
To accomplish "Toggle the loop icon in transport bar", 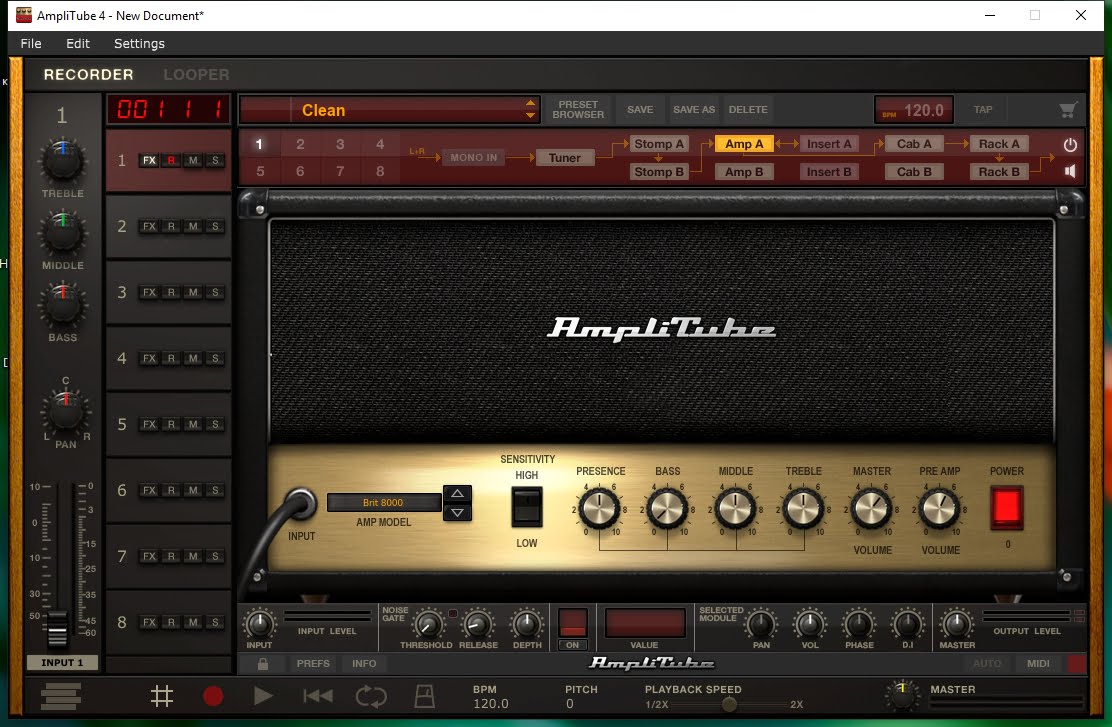I will pyautogui.click(x=371, y=697).
